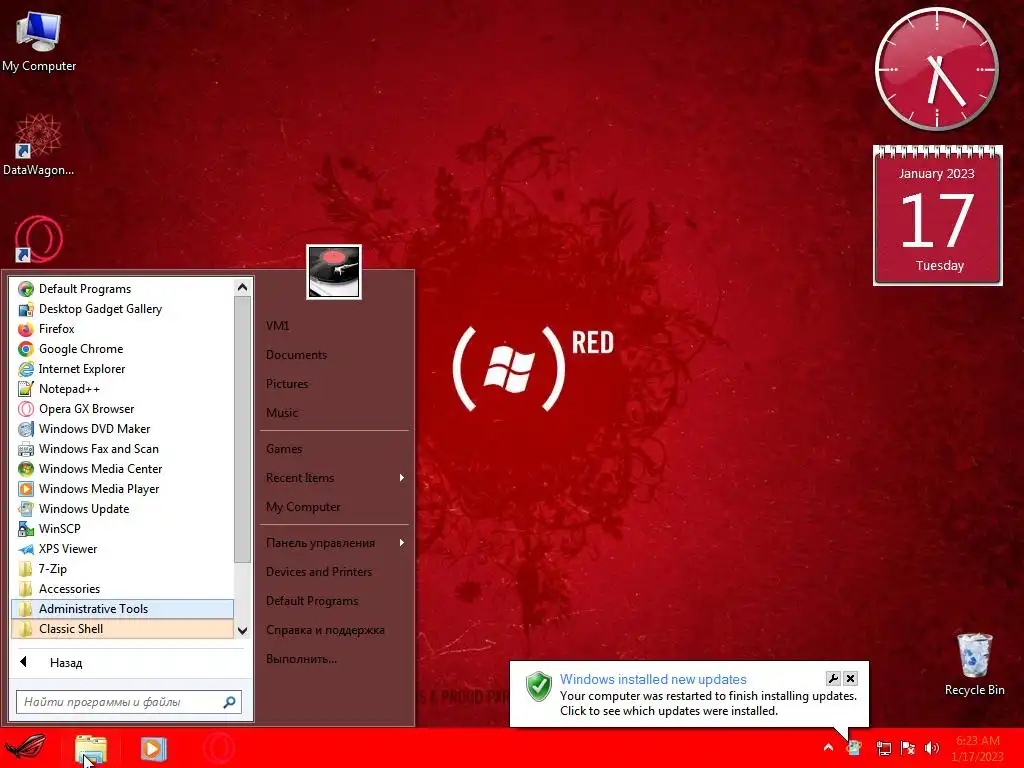The image size is (1024, 768).
Task: Launch Windows Media Player from taskbar
Action: pos(153,748)
